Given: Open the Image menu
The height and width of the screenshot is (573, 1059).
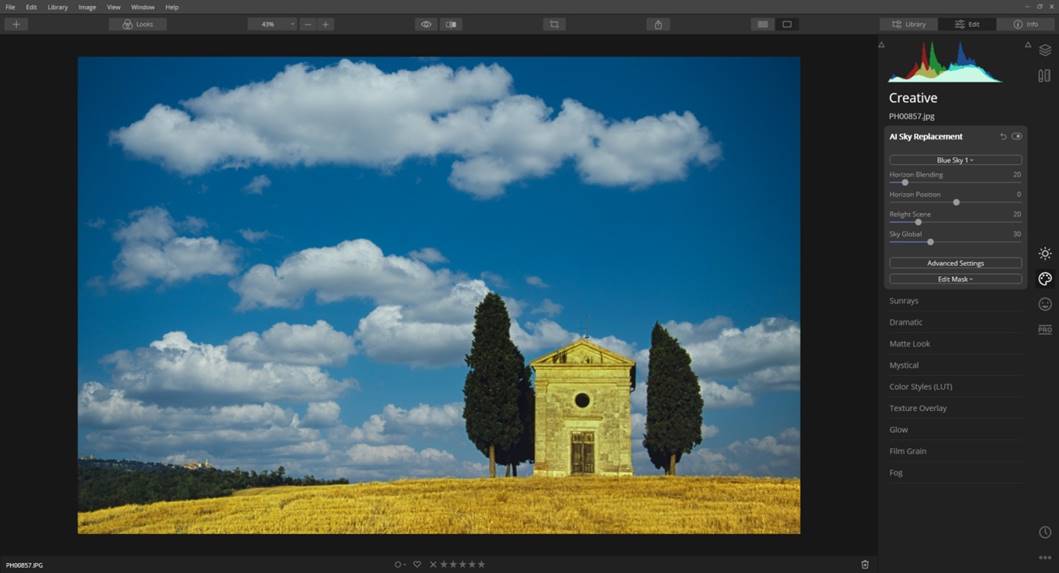Looking at the screenshot, I should 87,7.
